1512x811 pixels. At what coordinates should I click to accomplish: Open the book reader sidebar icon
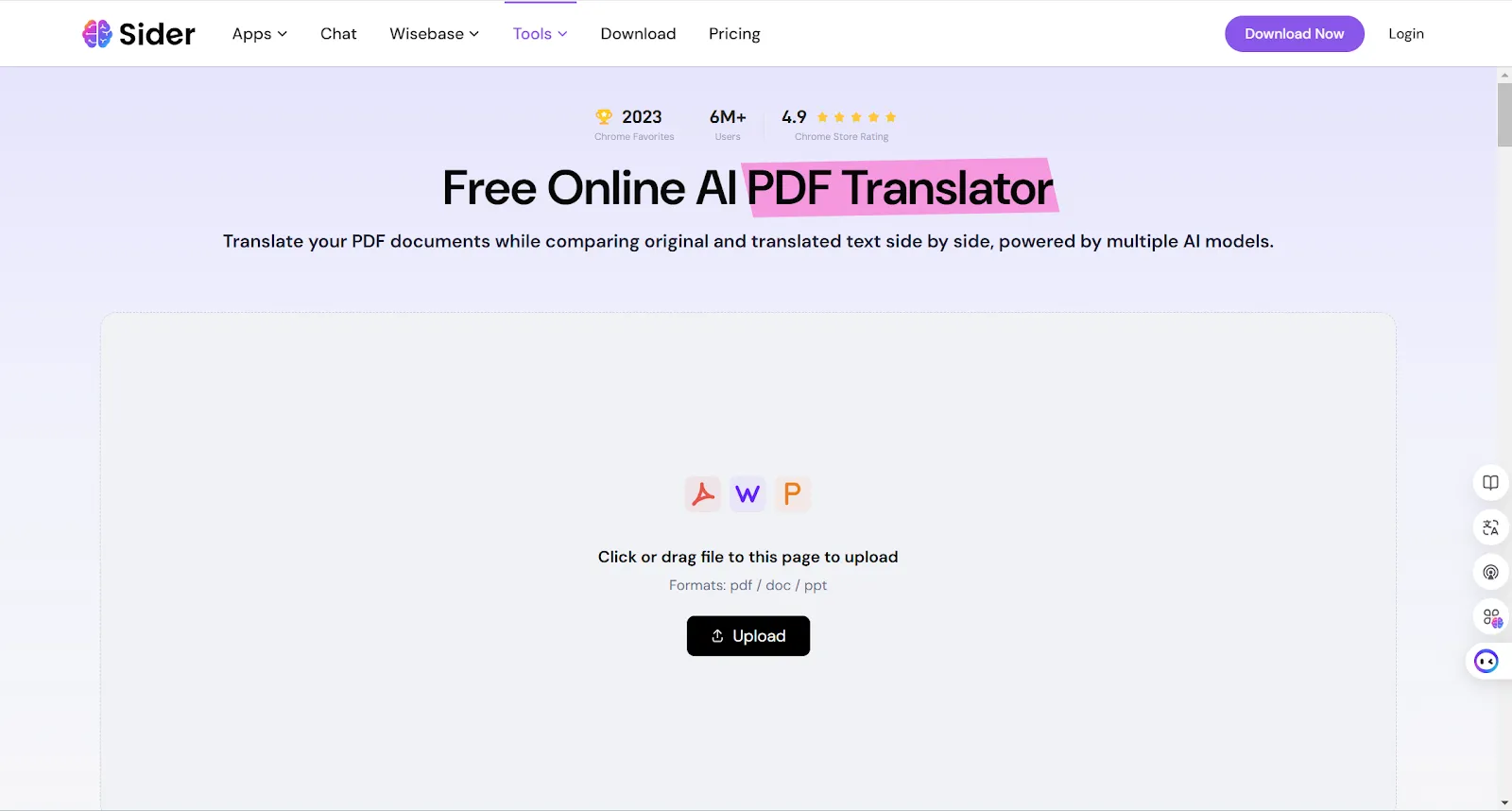pyautogui.click(x=1490, y=483)
